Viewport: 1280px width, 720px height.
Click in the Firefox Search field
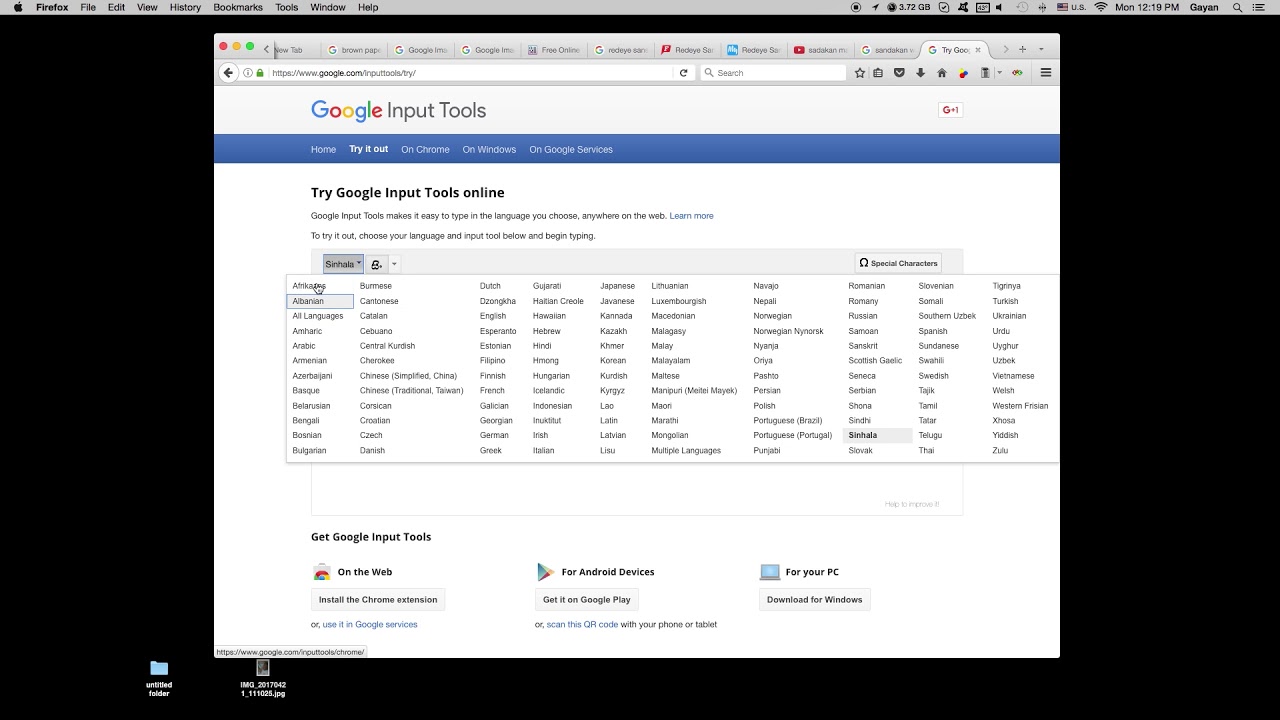pos(773,73)
